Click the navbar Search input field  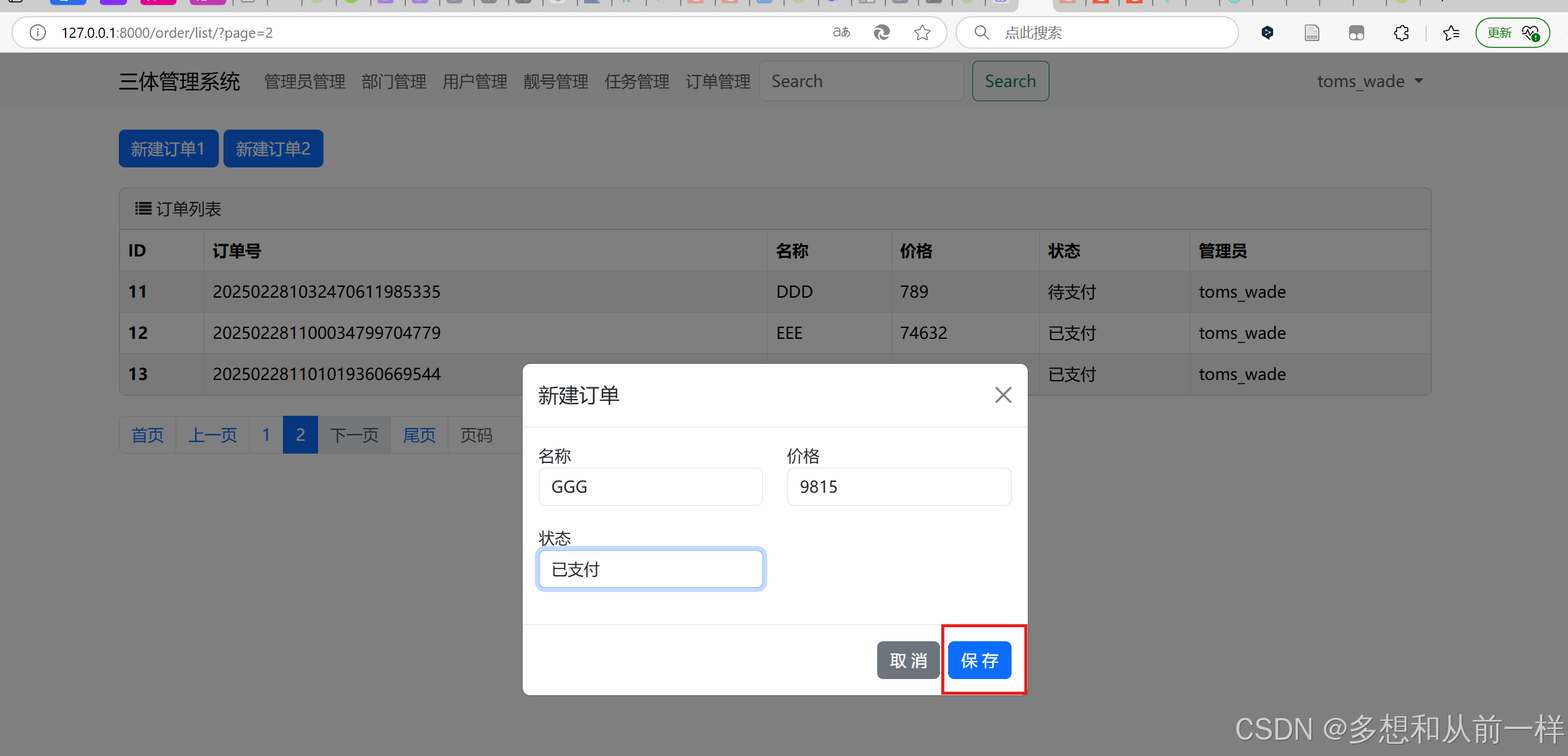tap(861, 81)
